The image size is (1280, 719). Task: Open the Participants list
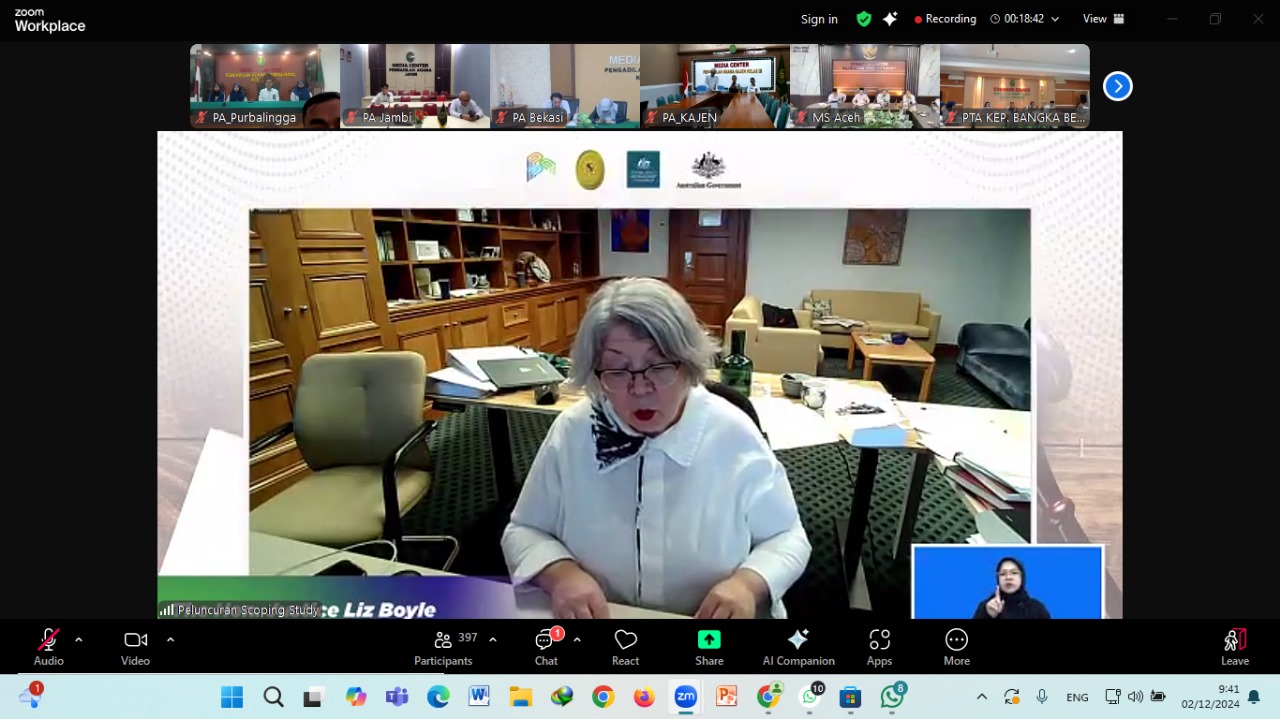coord(443,647)
